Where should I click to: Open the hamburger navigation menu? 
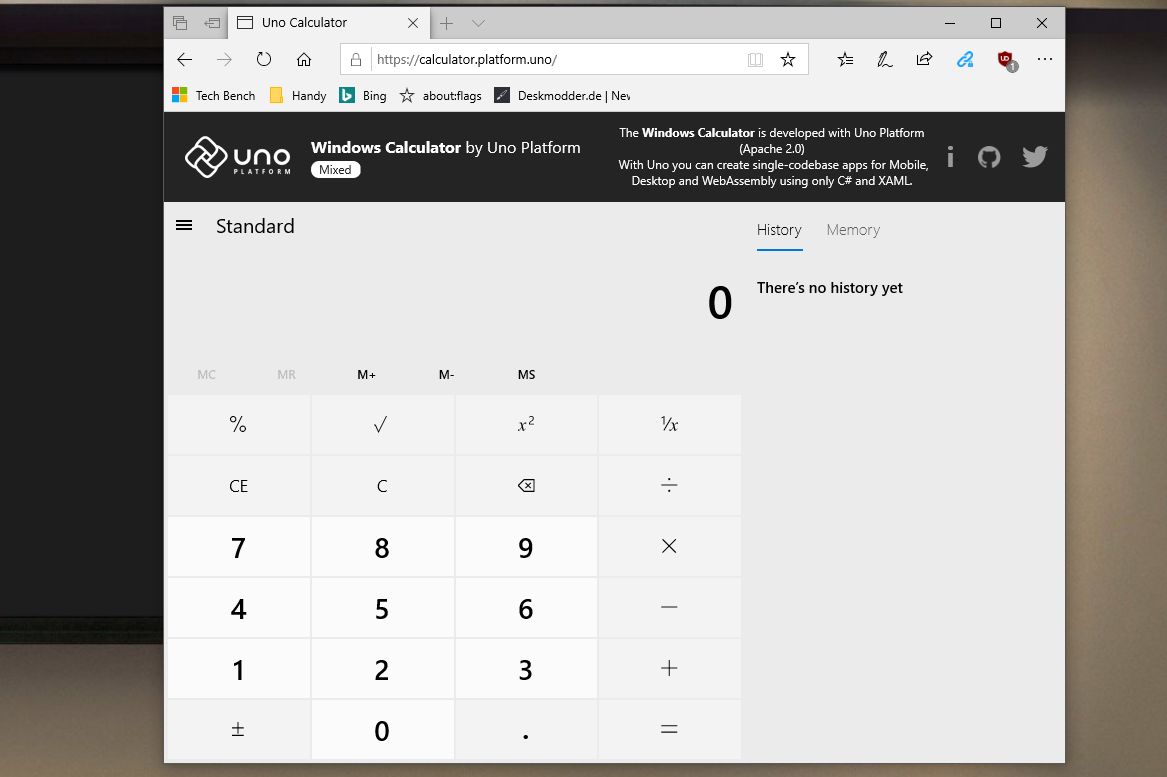click(x=184, y=226)
